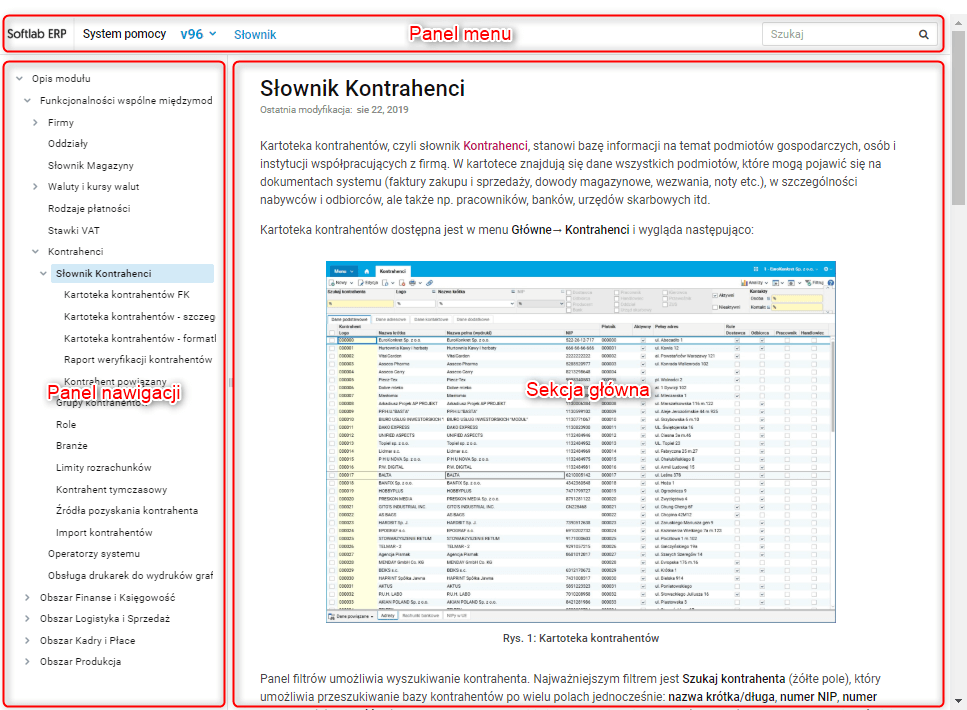Collapse the Kontrahenci tree node
The width and height of the screenshot is (967, 710).
(x=35, y=251)
